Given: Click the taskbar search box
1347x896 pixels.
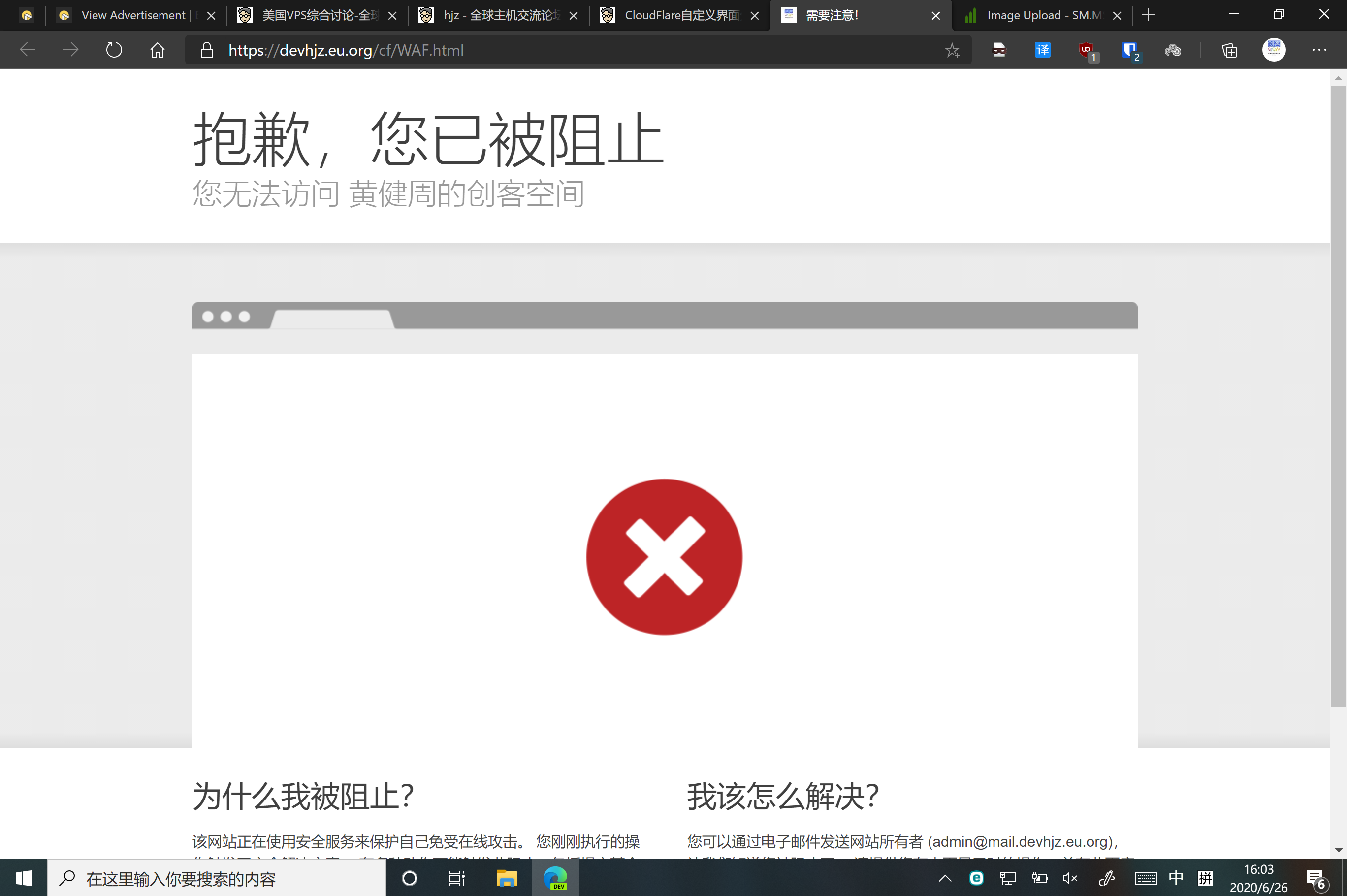Looking at the screenshot, I should pyautogui.click(x=217, y=878).
